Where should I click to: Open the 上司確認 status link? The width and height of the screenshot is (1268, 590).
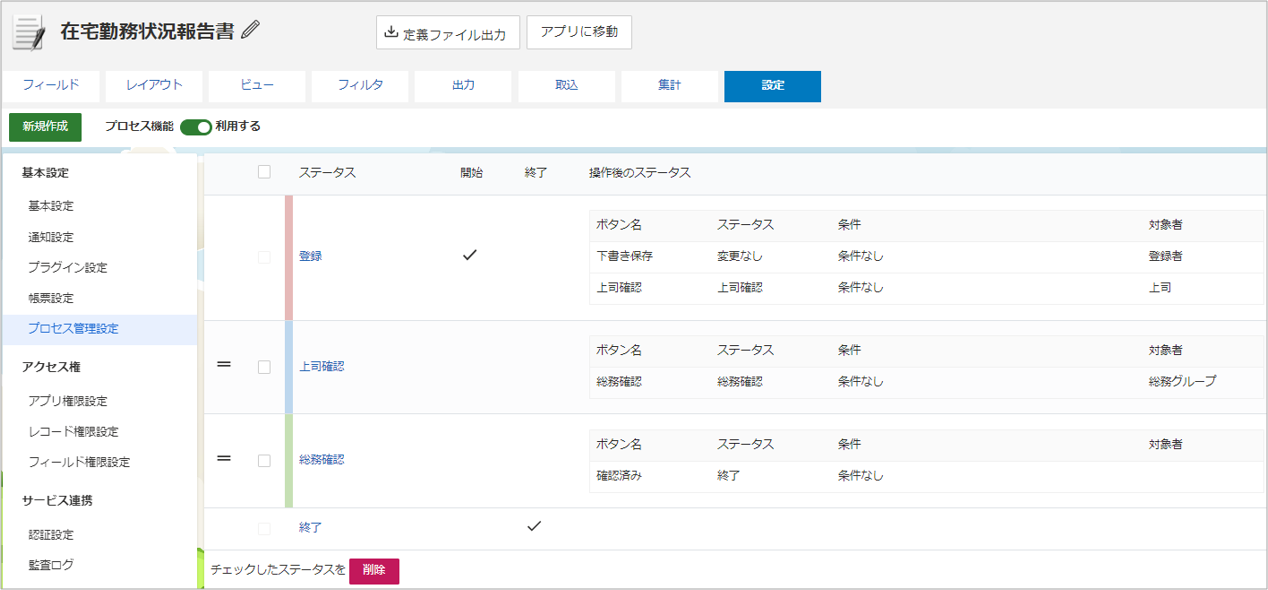[321, 366]
